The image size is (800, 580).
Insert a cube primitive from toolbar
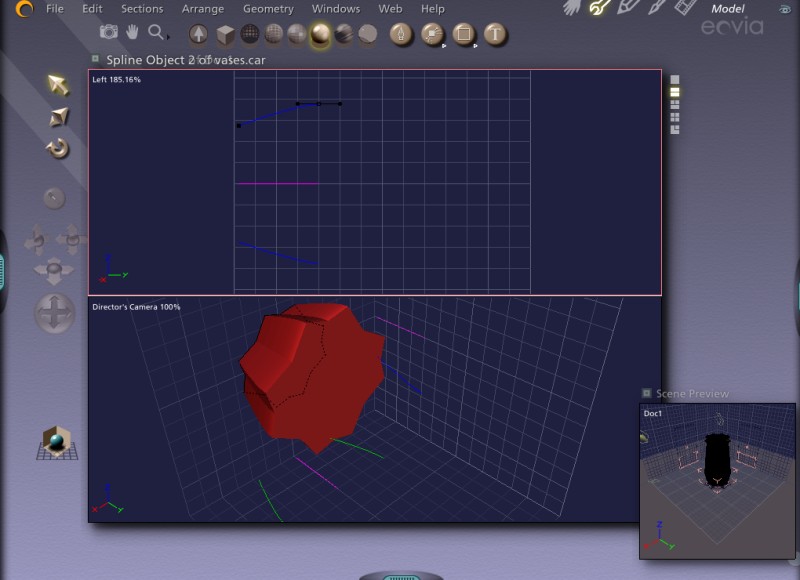coord(226,35)
